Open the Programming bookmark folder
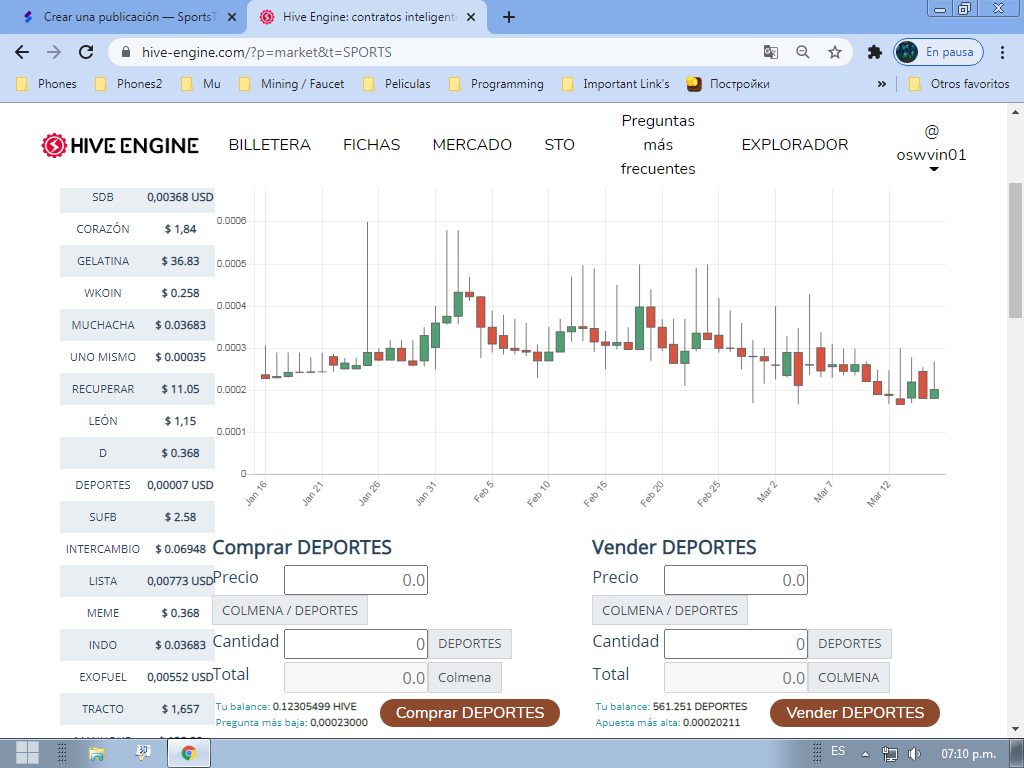Image resolution: width=1024 pixels, height=768 pixels. (497, 84)
